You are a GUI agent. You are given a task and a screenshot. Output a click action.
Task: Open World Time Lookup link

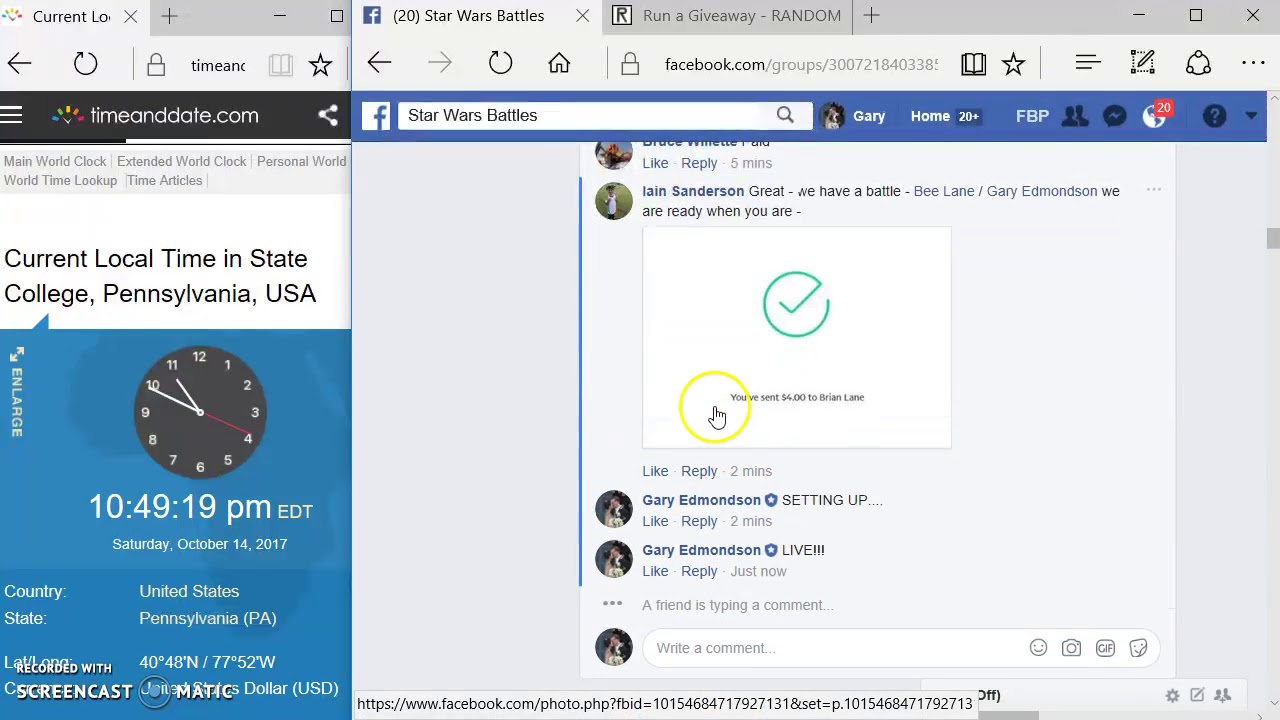pyautogui.click(x=60, y=180)
